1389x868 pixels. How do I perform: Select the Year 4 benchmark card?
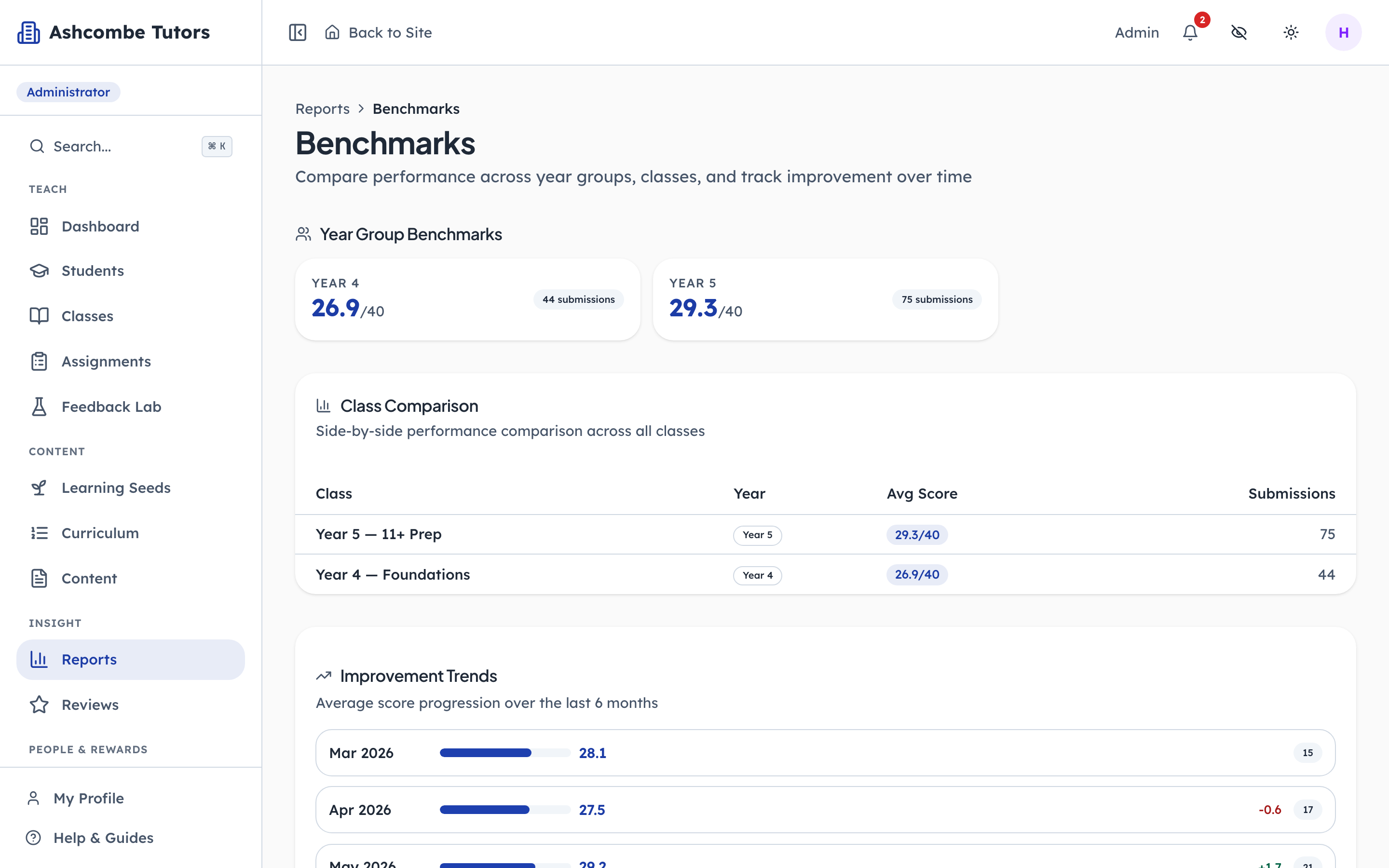467,299
